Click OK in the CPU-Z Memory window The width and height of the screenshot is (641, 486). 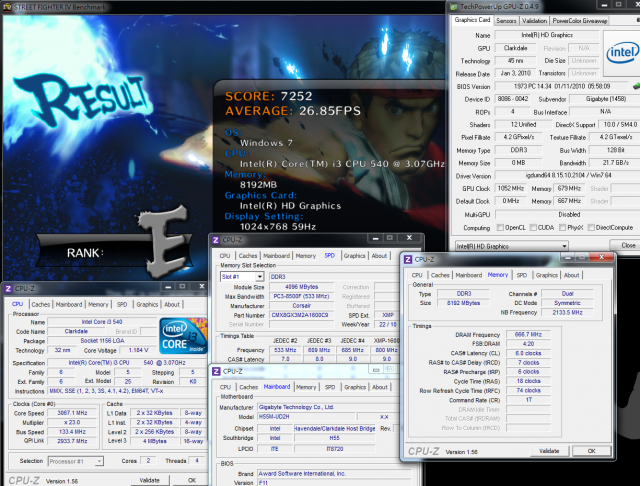pos(591,451)
